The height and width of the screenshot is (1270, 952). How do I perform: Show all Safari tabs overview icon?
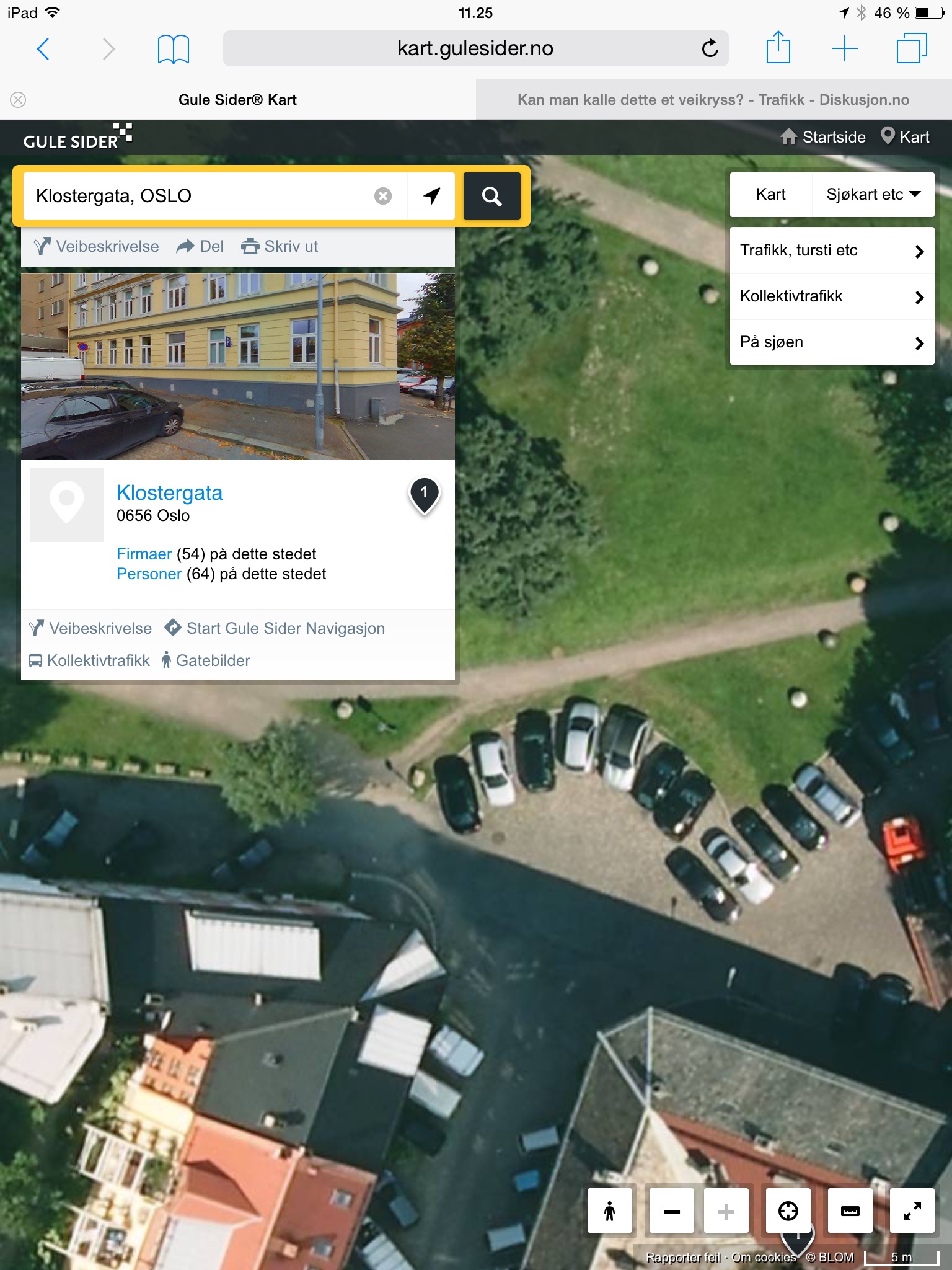click(912, 48)
